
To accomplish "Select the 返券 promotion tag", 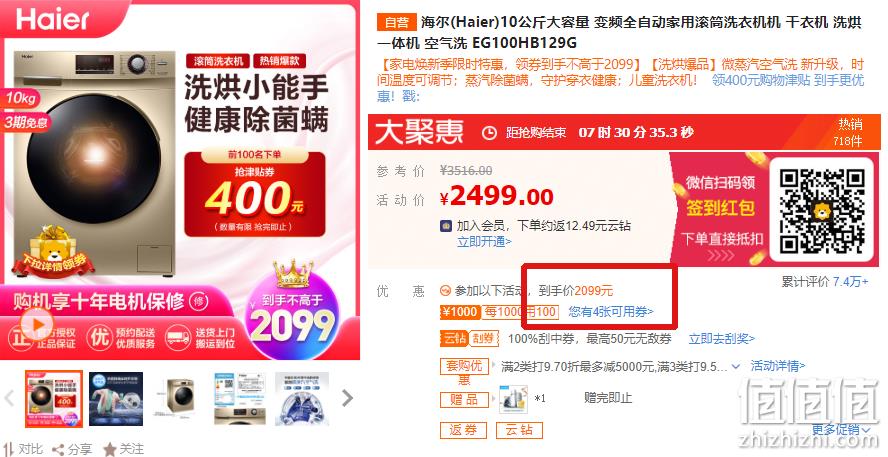I will tap(463, 430).
